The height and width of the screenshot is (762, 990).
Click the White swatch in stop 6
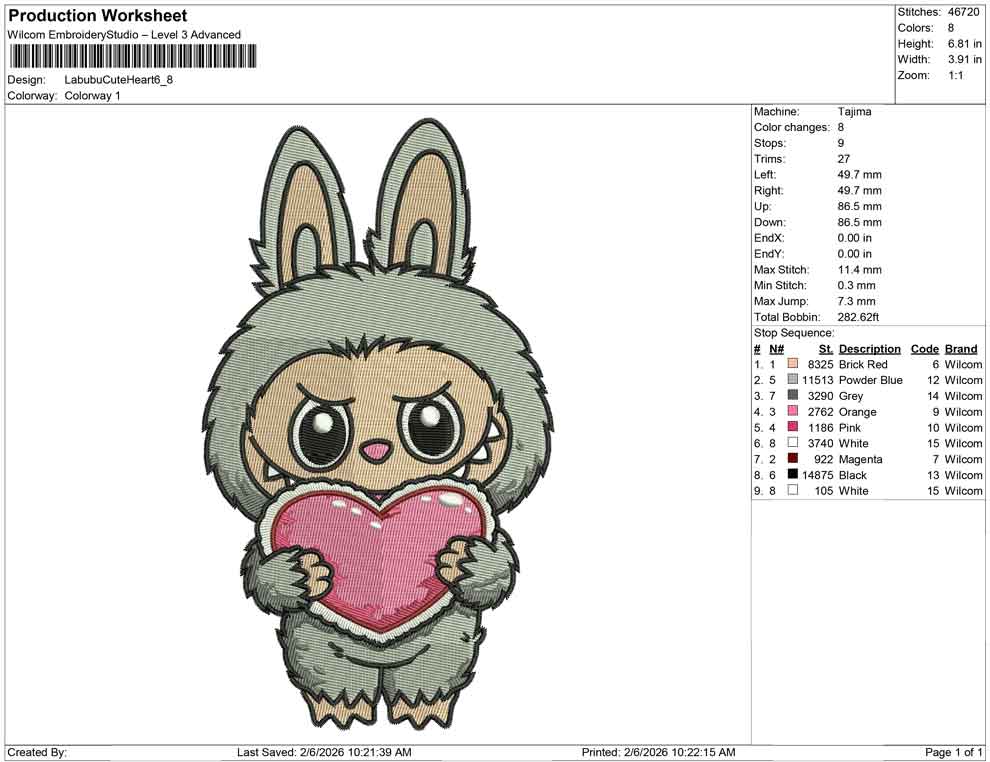click(792, 443)
